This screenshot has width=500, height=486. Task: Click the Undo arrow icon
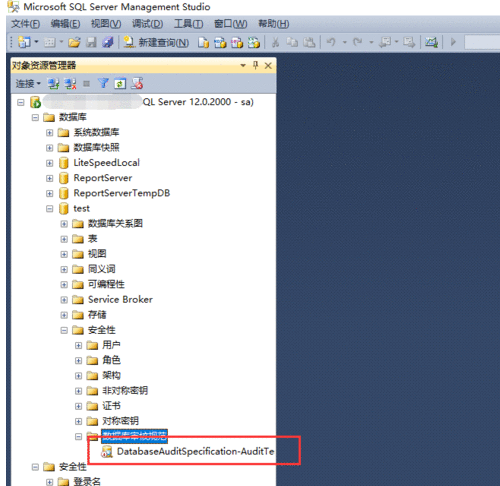click(x=331, y=42)
